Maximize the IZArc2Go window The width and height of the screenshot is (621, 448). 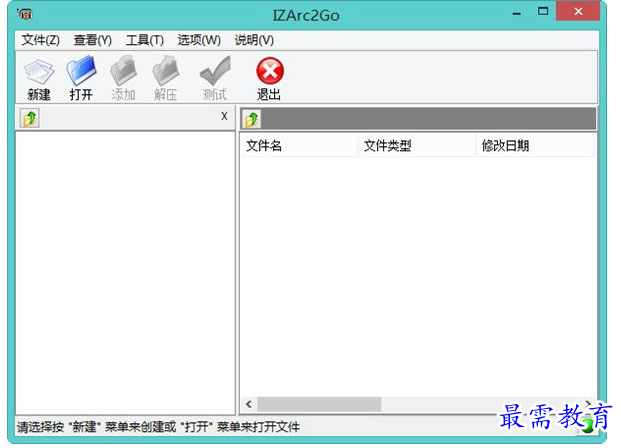[543, 12]
